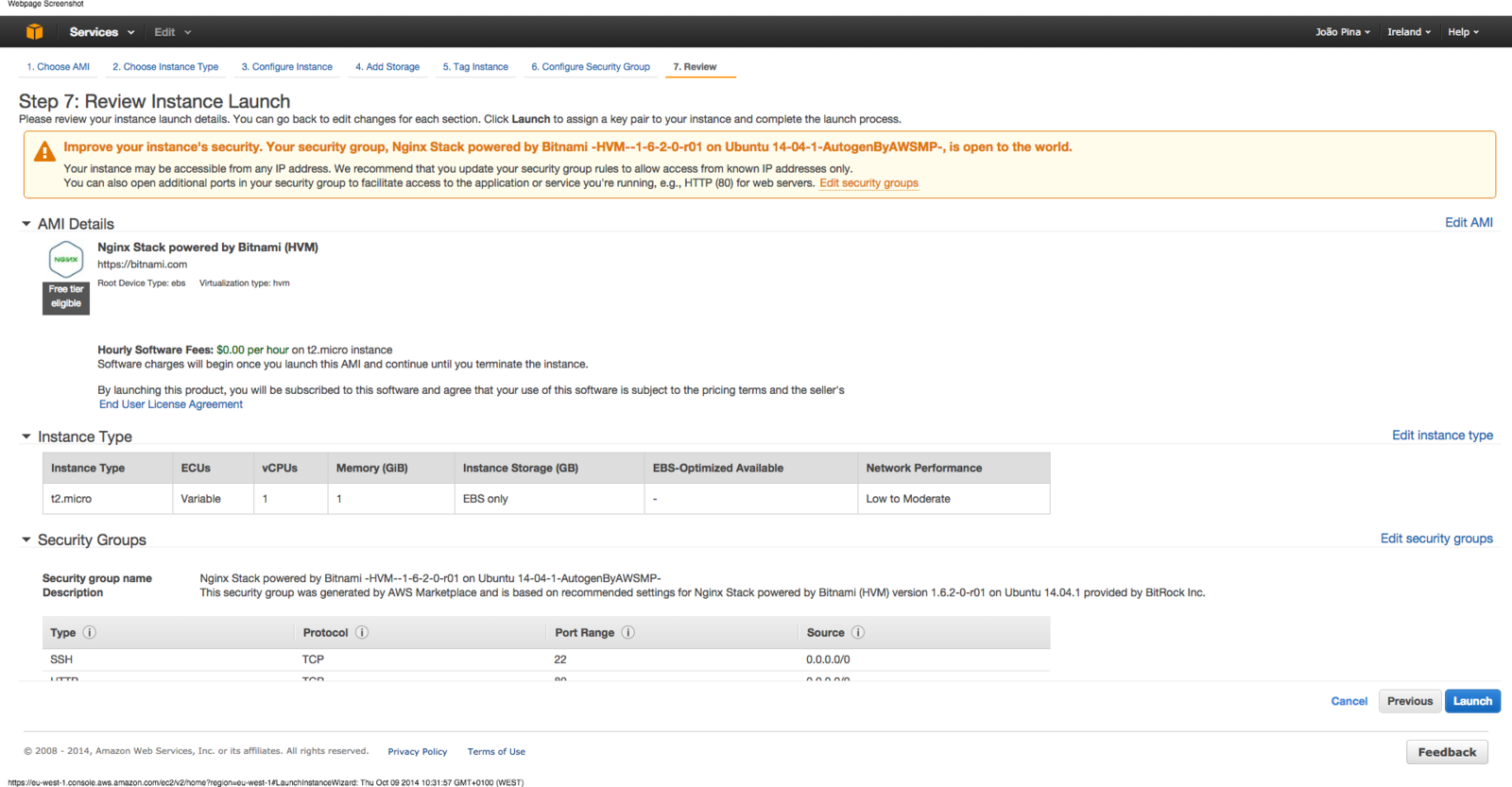The height and width of the screenshot is (787, 1512).
Task: Click the Instance Storage (GB) column header
Action: tap(549, 468)
